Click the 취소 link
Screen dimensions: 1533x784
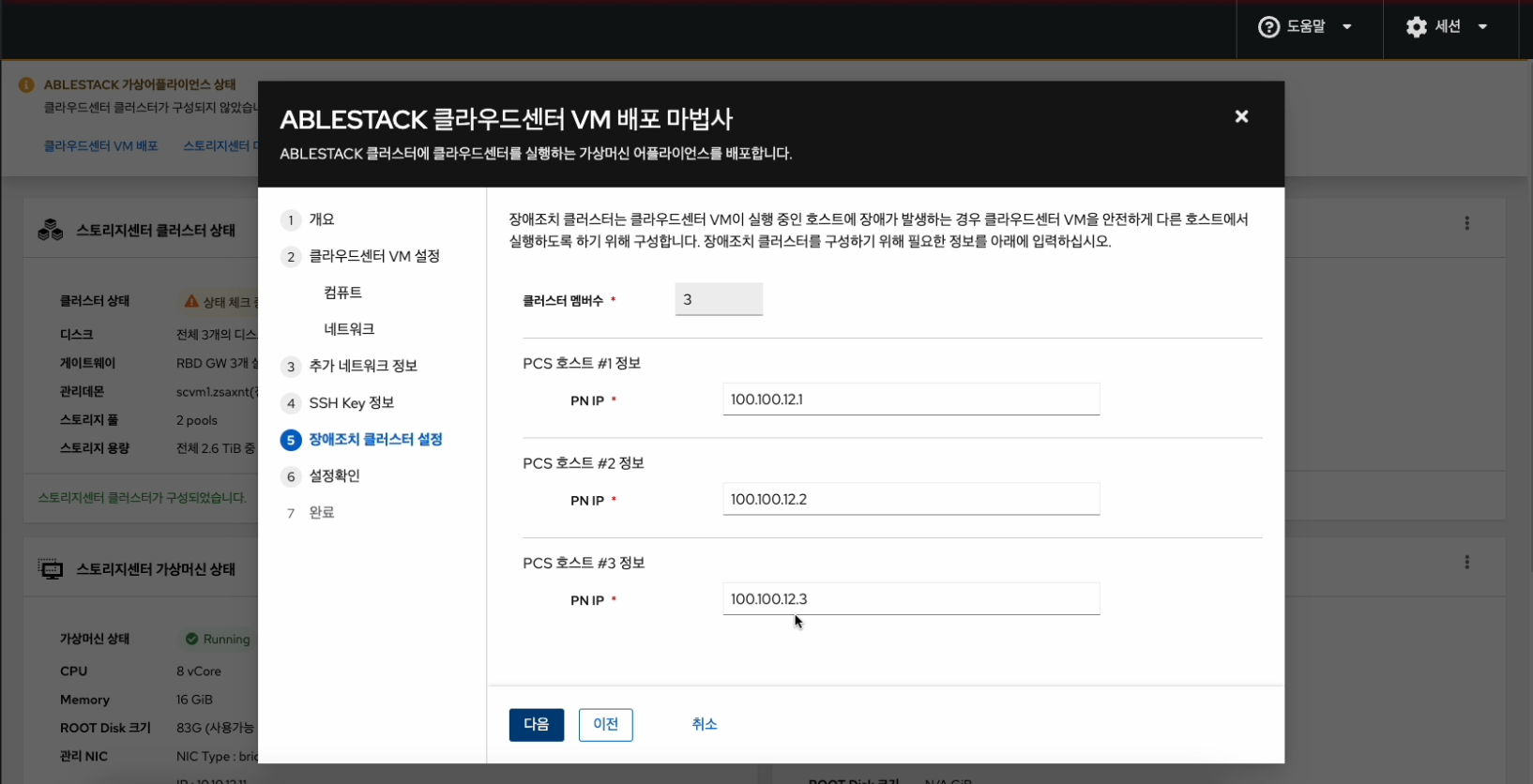pos(705,725)
